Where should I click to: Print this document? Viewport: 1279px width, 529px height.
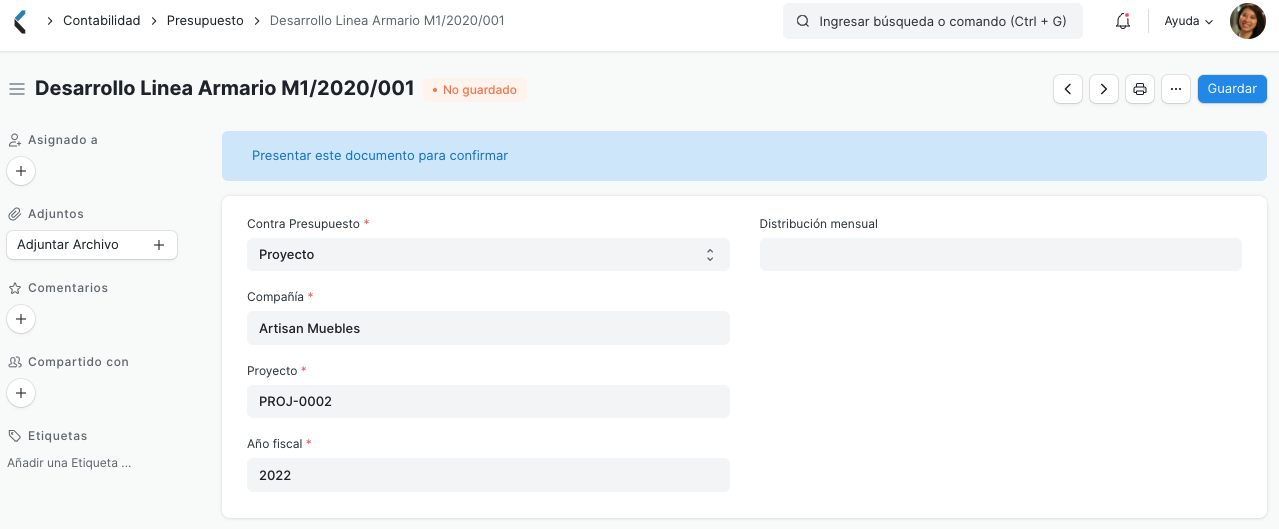coord(1140,89)
